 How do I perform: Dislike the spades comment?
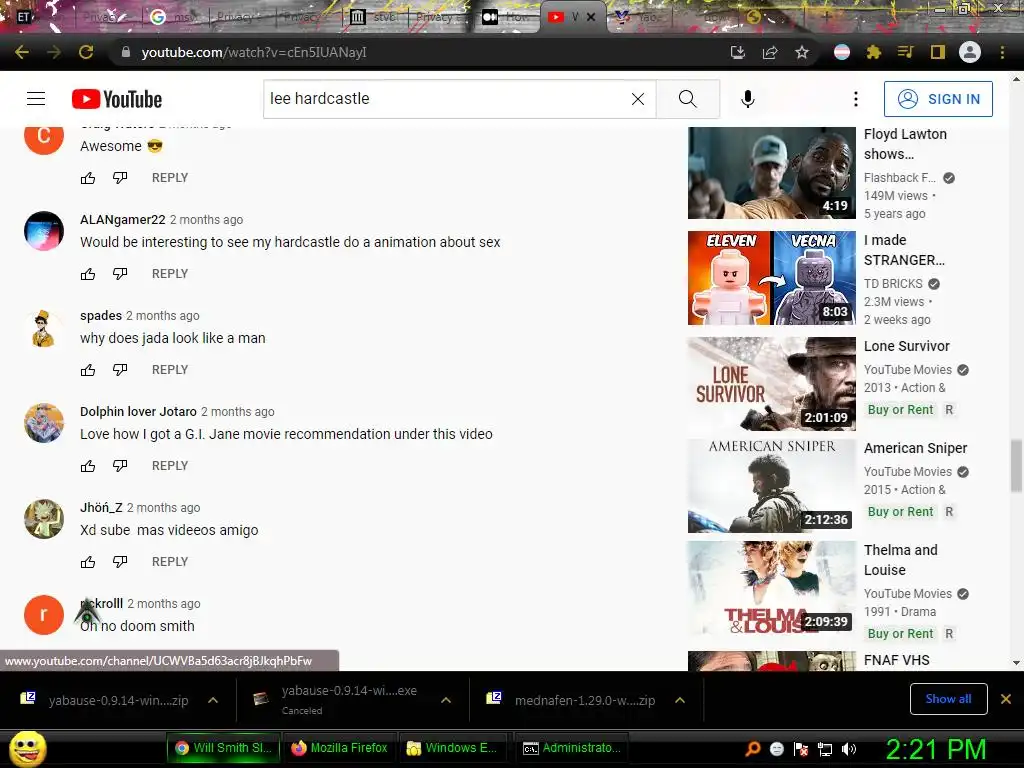120,370
